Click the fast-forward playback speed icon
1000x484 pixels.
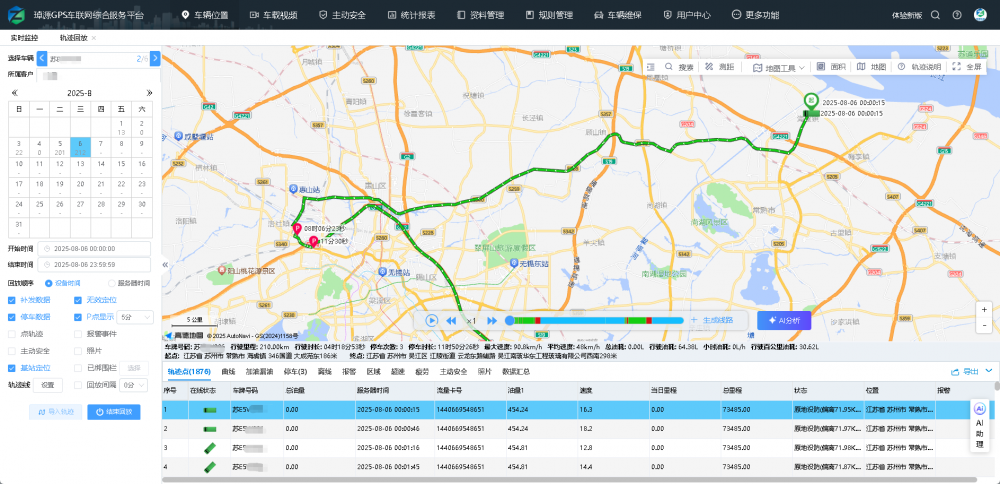click(492, 320)
